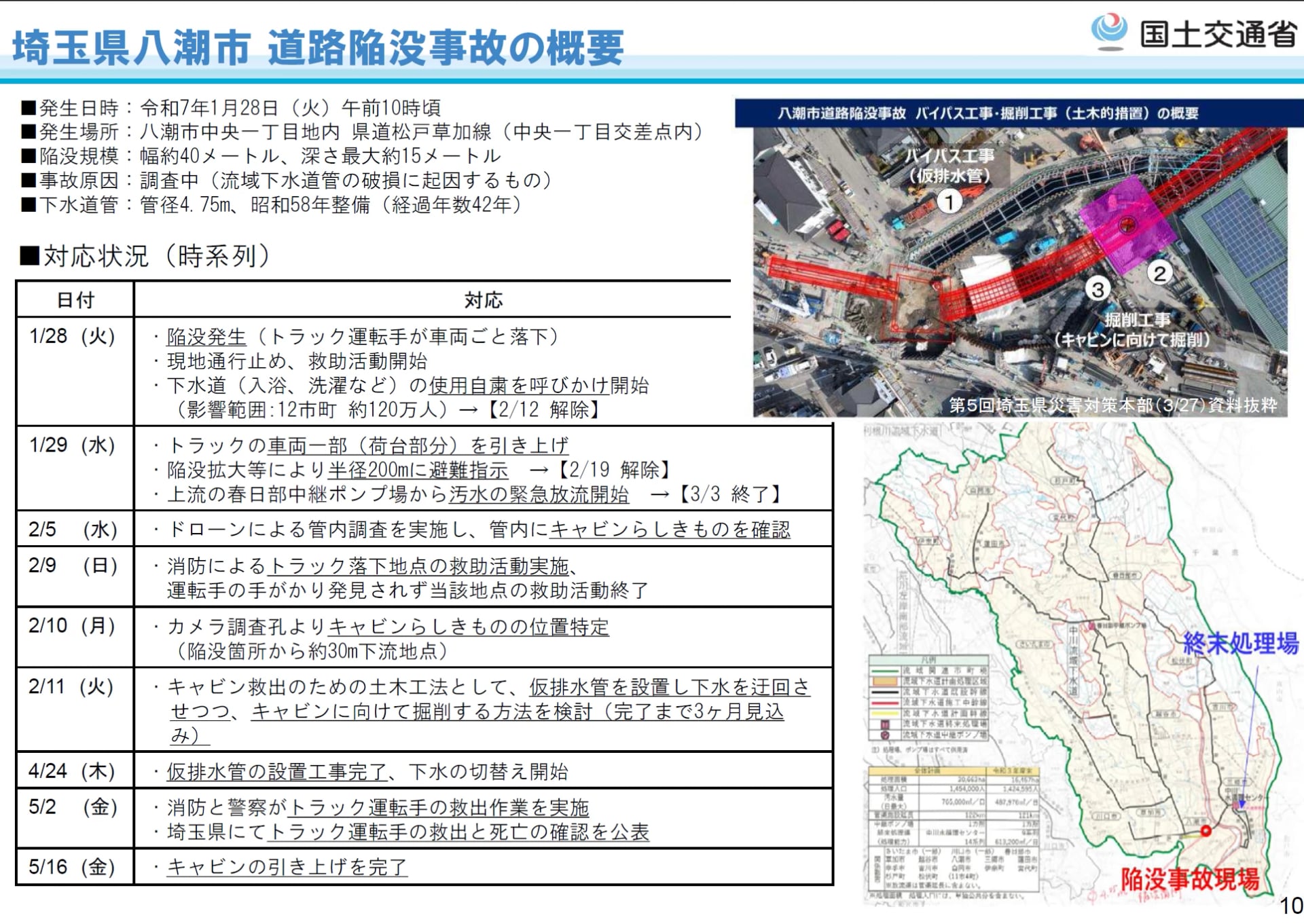Click the blue 終末処理場 map label
This screenshot has height=924, width=1304.
coord(1241,643)
